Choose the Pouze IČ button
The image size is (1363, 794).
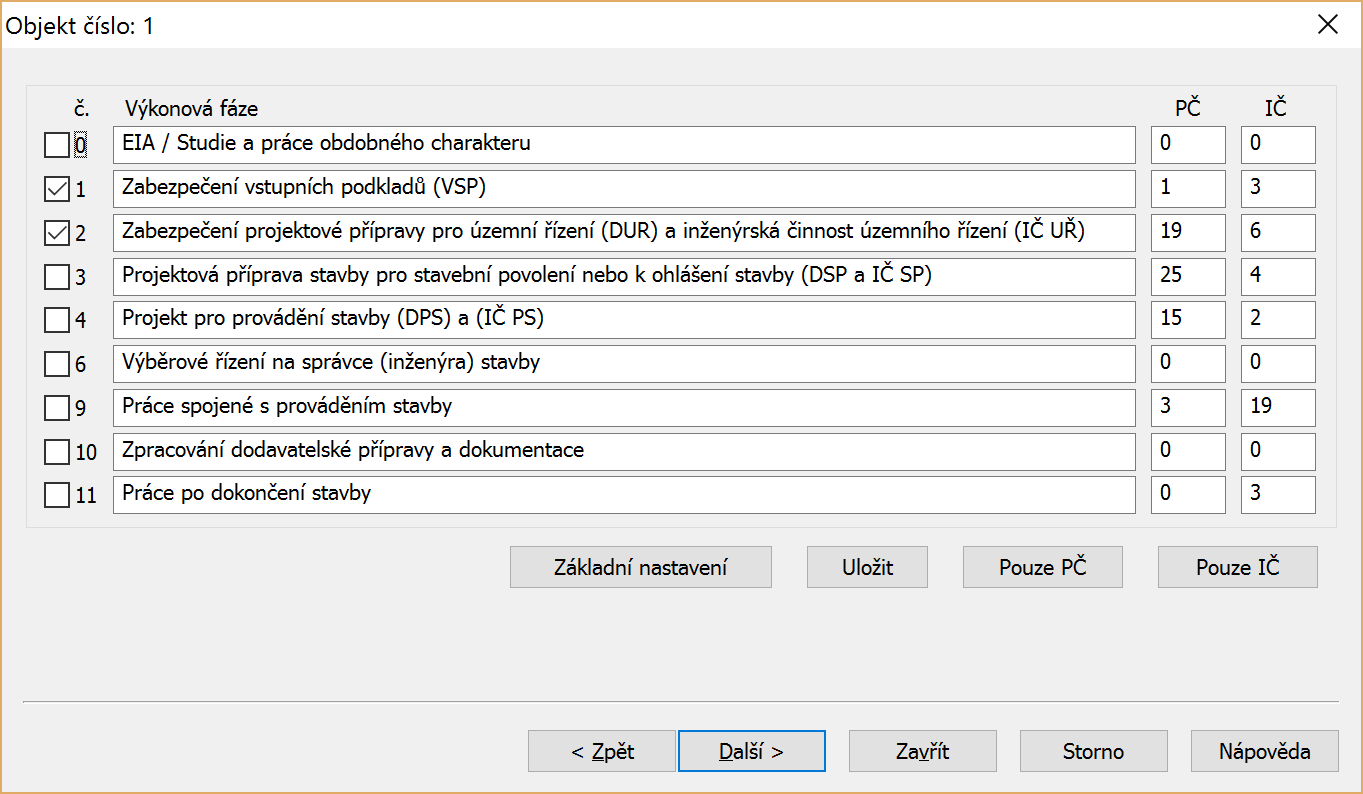click(x=1237, y=567)
